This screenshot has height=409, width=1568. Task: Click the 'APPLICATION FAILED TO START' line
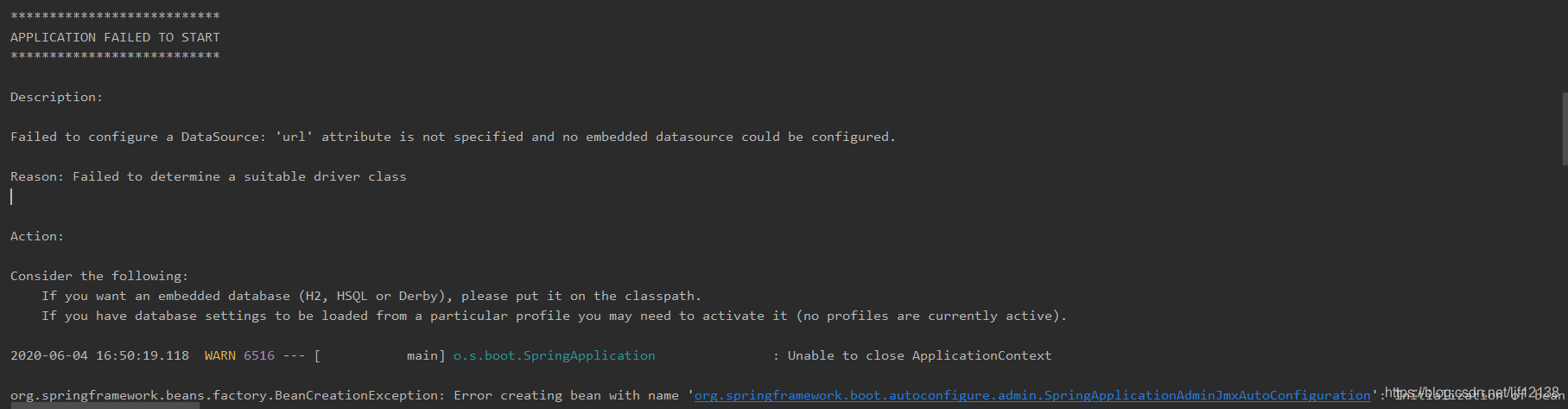click(115, 37)
